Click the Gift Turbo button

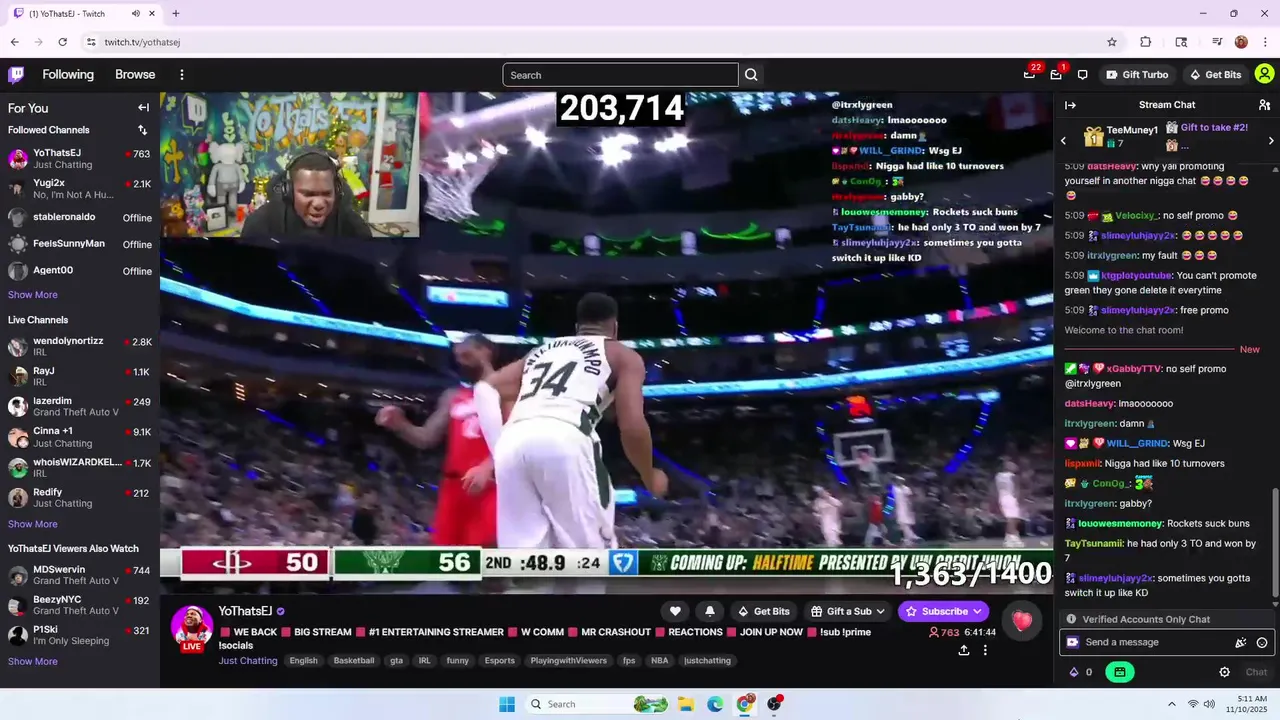(1137, 75)
